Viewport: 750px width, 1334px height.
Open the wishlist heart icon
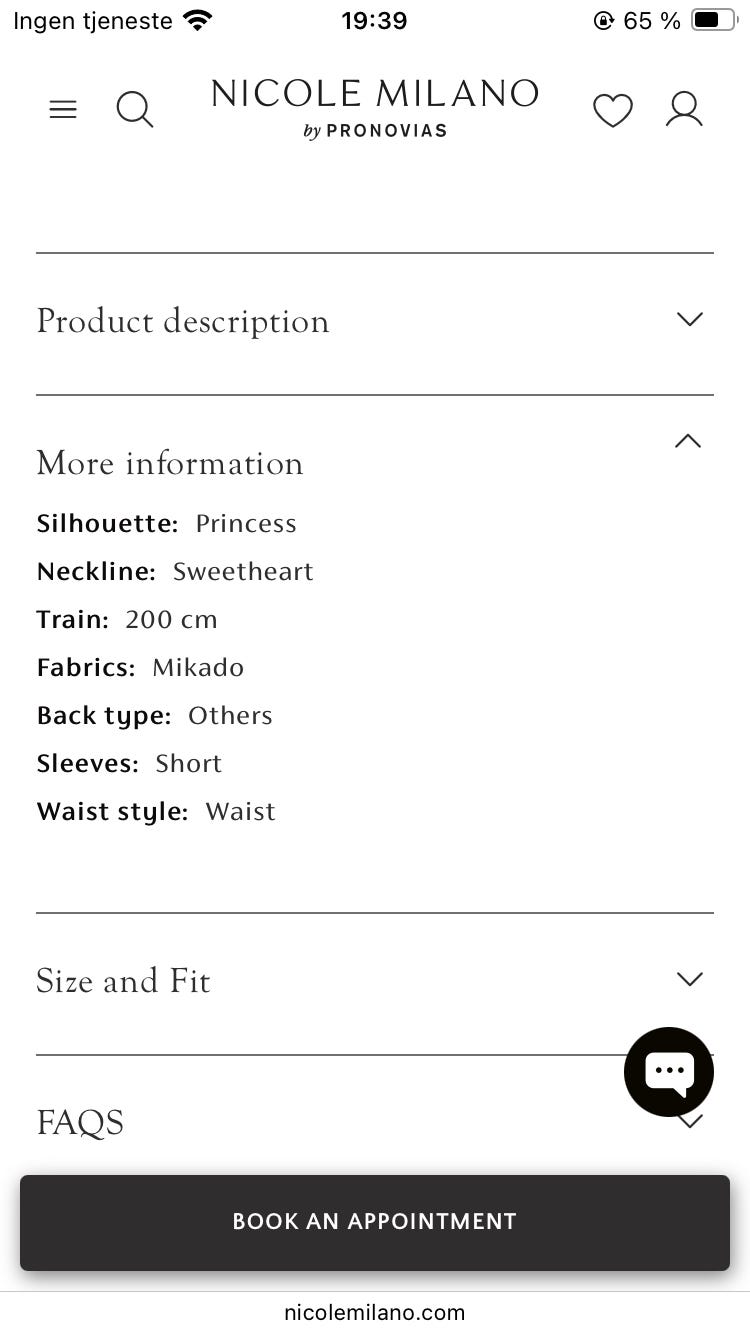tap(612, 110)
